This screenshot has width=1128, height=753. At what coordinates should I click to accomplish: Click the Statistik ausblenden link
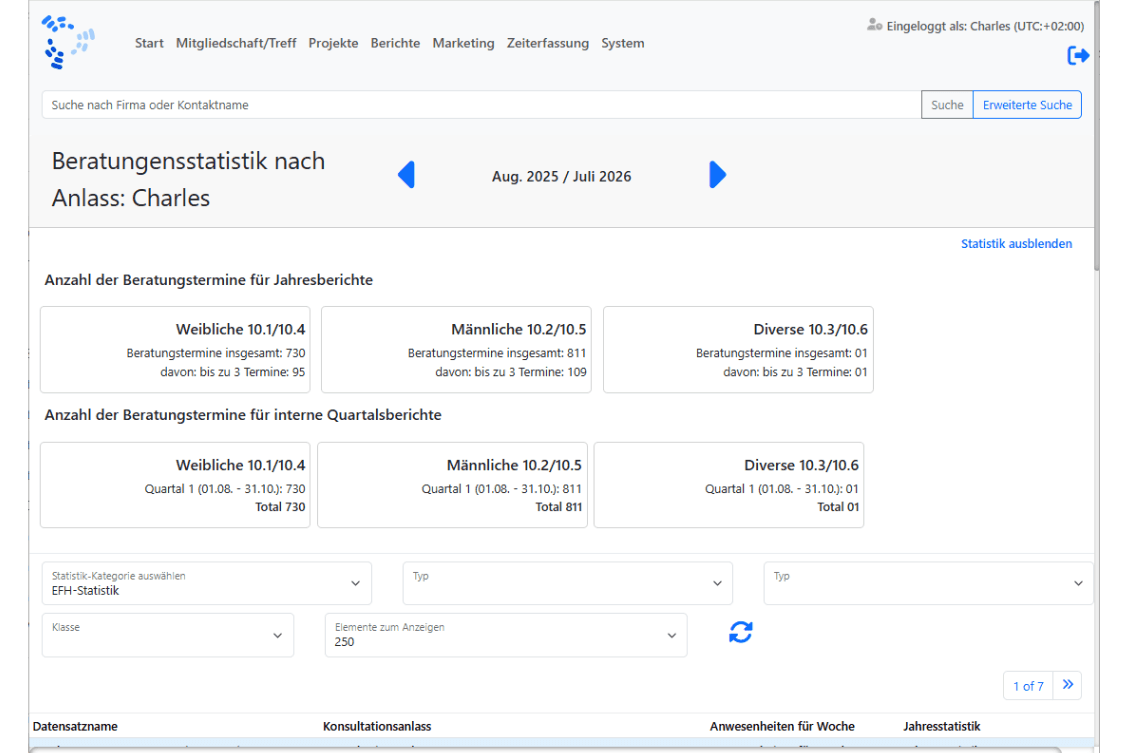(x=1016, y=244)
